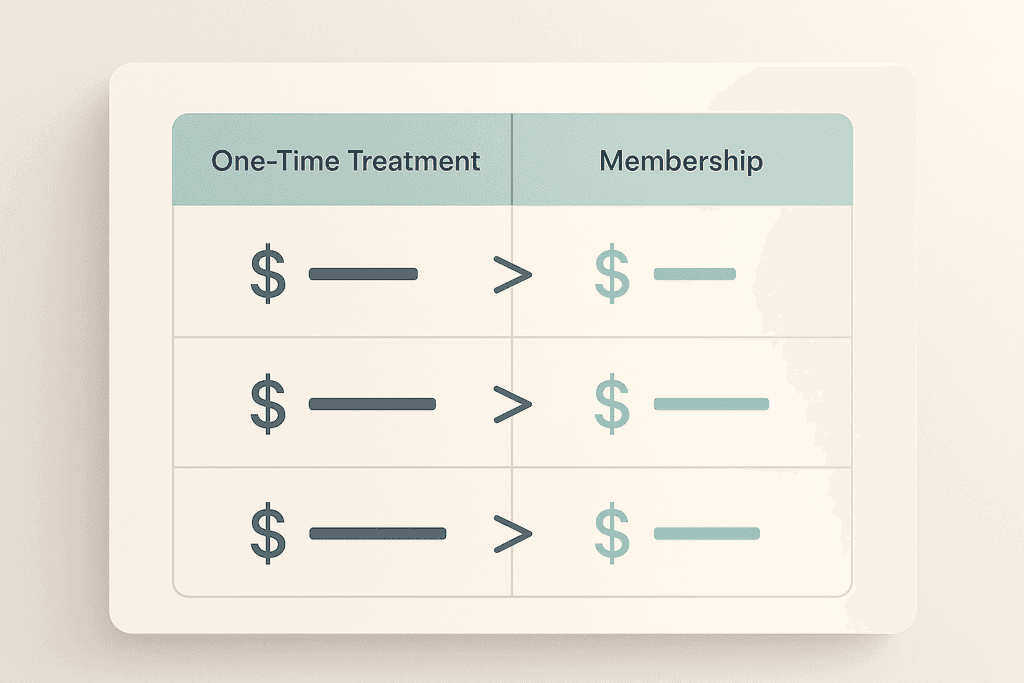Viewport: 1024px width, 683px height.
Task: Click the dark price bar in the bottom row
Action: (377, 533)
